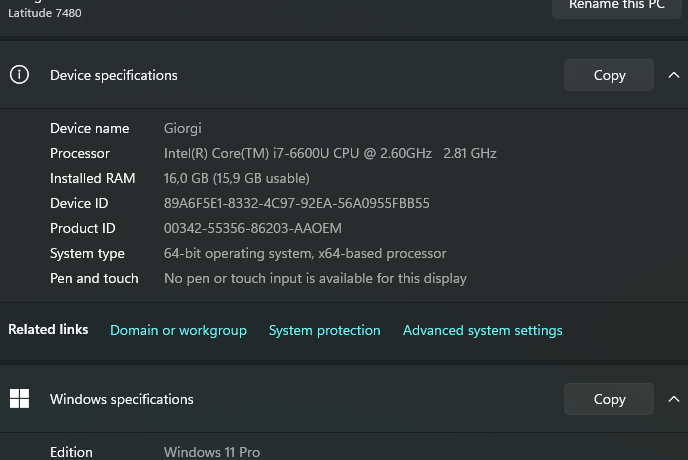
Task: Open the Domain or workgroup link
Action: [178, 330]
